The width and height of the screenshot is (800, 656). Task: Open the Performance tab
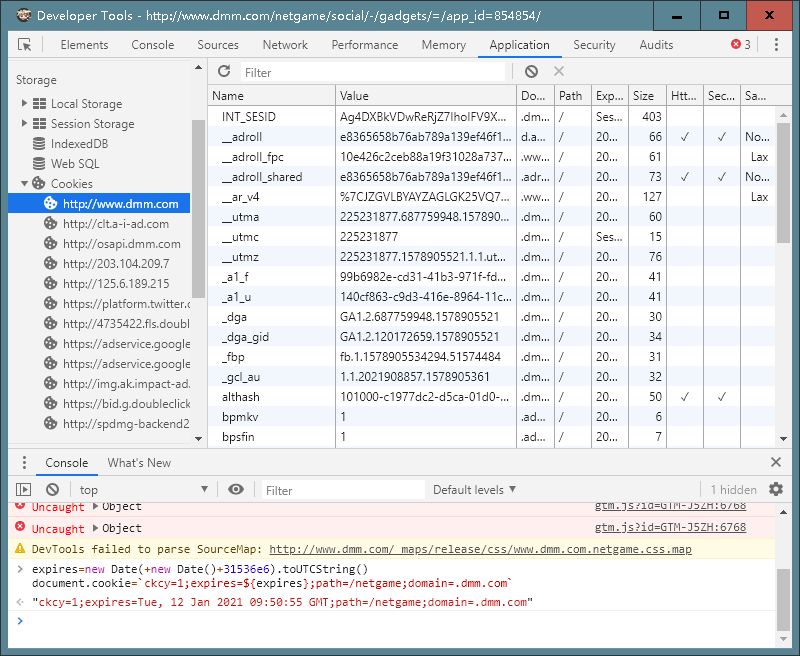coord(365,45)
